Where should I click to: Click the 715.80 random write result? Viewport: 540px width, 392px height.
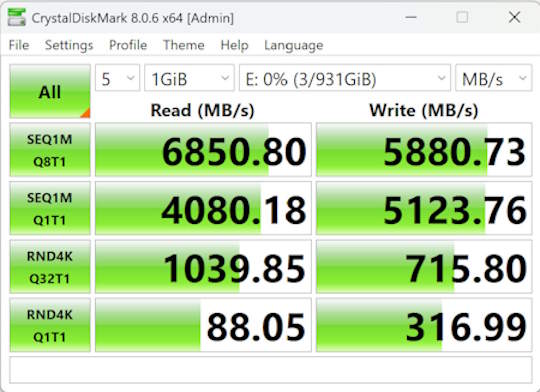(x=424, y=267)
